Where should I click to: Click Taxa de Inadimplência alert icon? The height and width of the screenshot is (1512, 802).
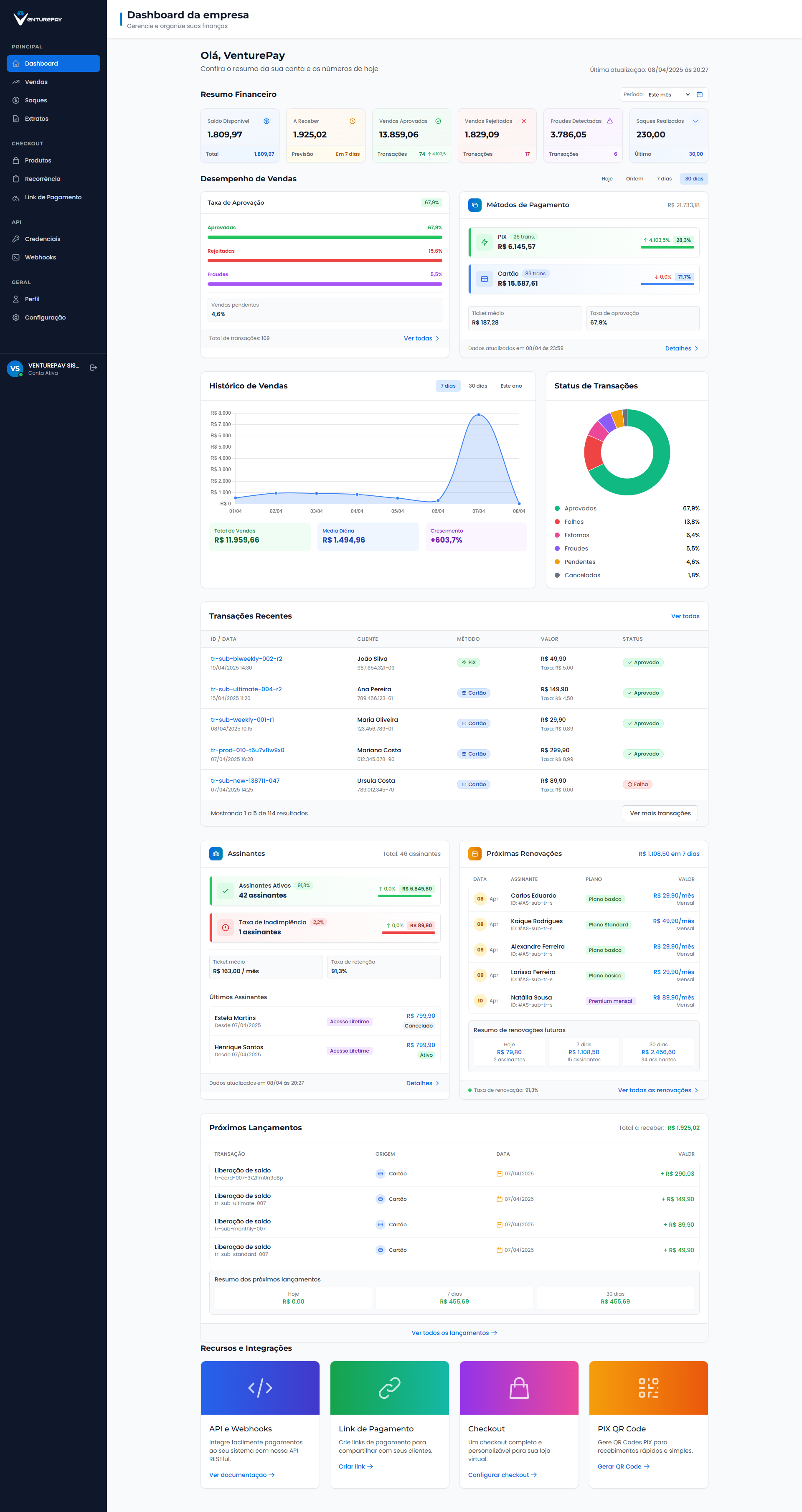point(226,927)
